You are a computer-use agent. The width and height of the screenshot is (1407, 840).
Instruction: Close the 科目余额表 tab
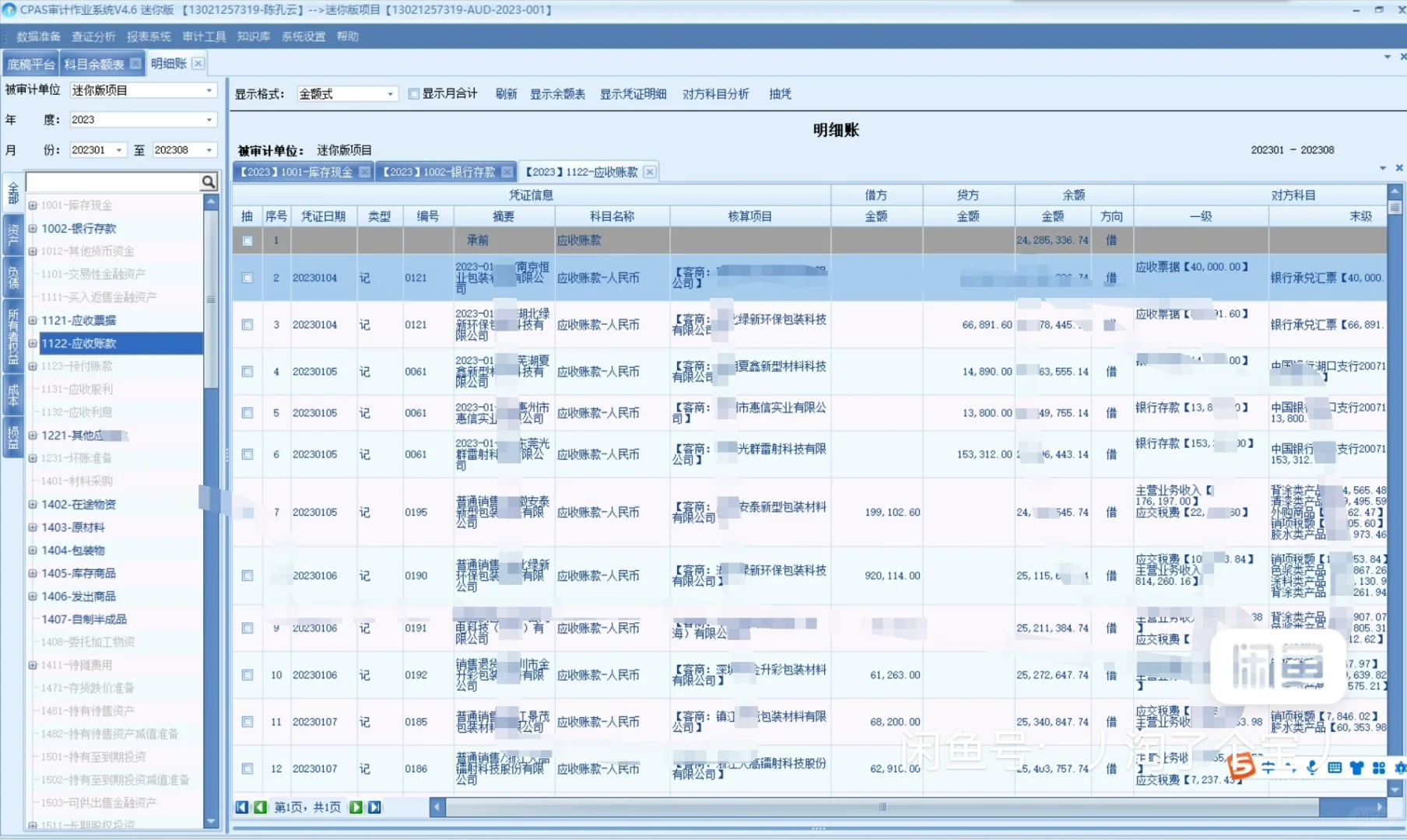pyautogui.click(x=135, y=63)
